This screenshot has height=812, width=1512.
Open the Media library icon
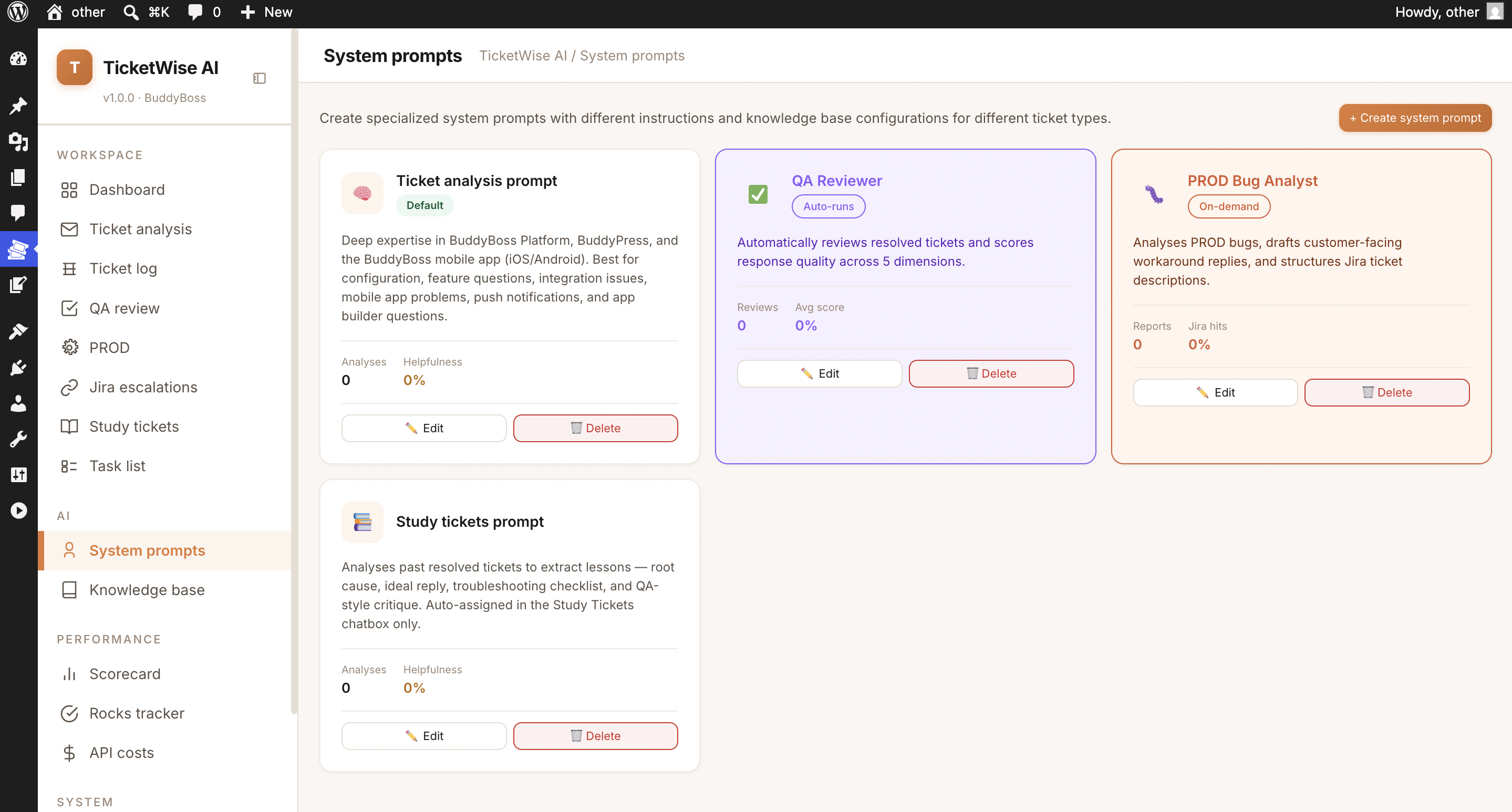click(x=18, y=141)
